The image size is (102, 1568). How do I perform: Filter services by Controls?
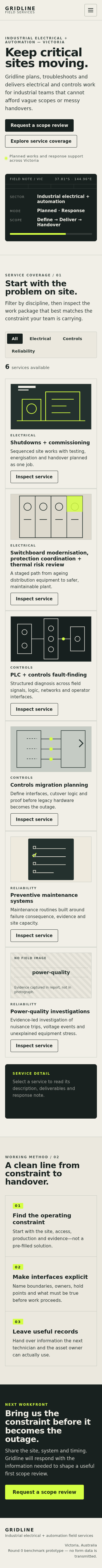(x=72, y=338)
